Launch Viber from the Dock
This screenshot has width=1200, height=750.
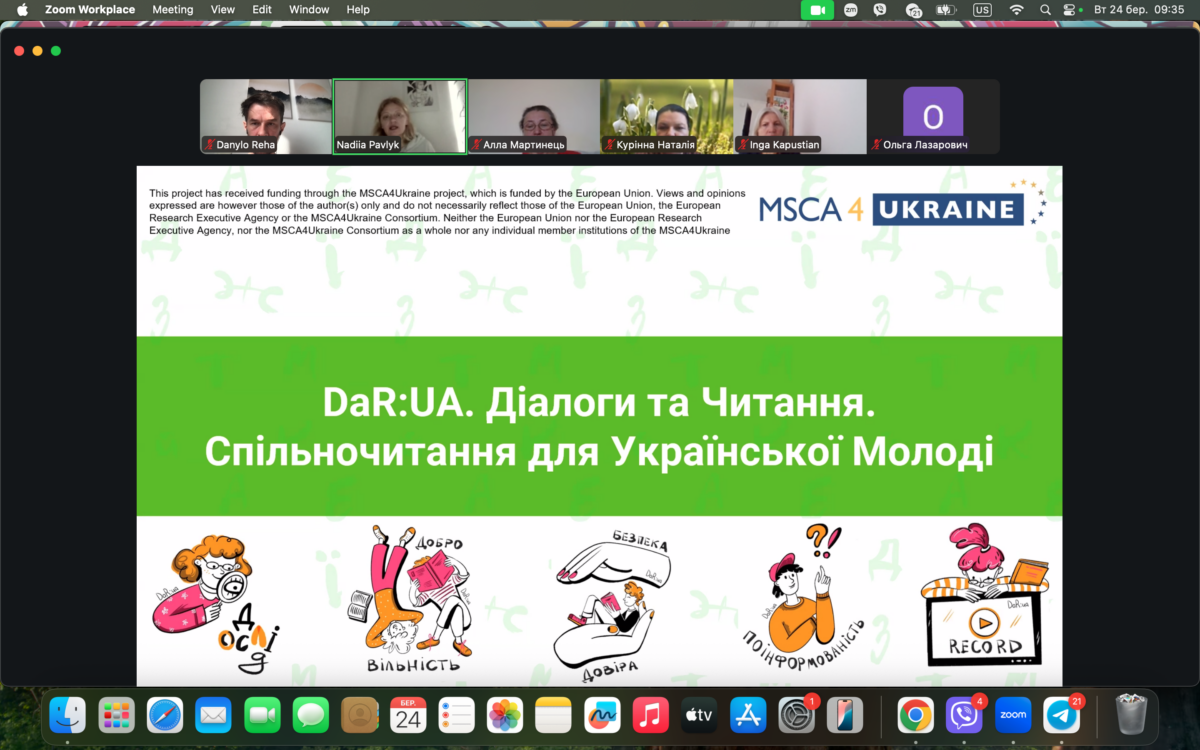coord(964,715)
